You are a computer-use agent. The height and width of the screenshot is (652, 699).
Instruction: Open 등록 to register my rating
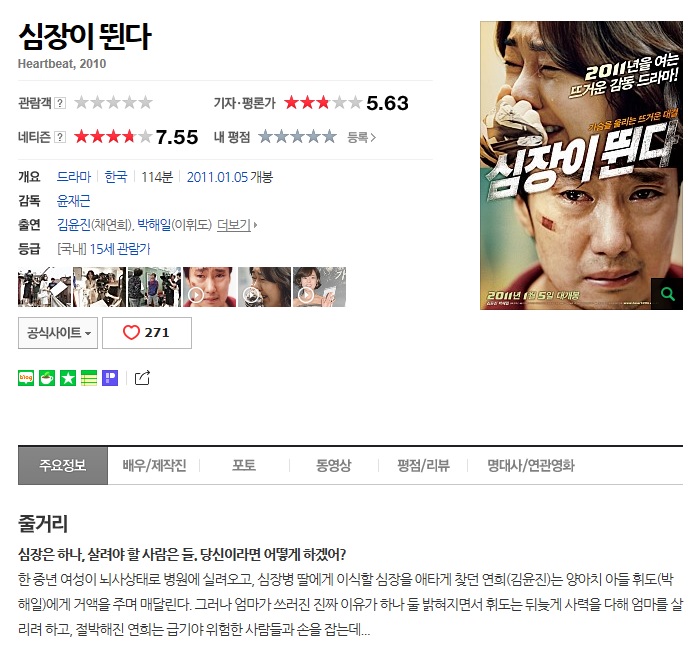pyautogui.click(x=361, y=137)
